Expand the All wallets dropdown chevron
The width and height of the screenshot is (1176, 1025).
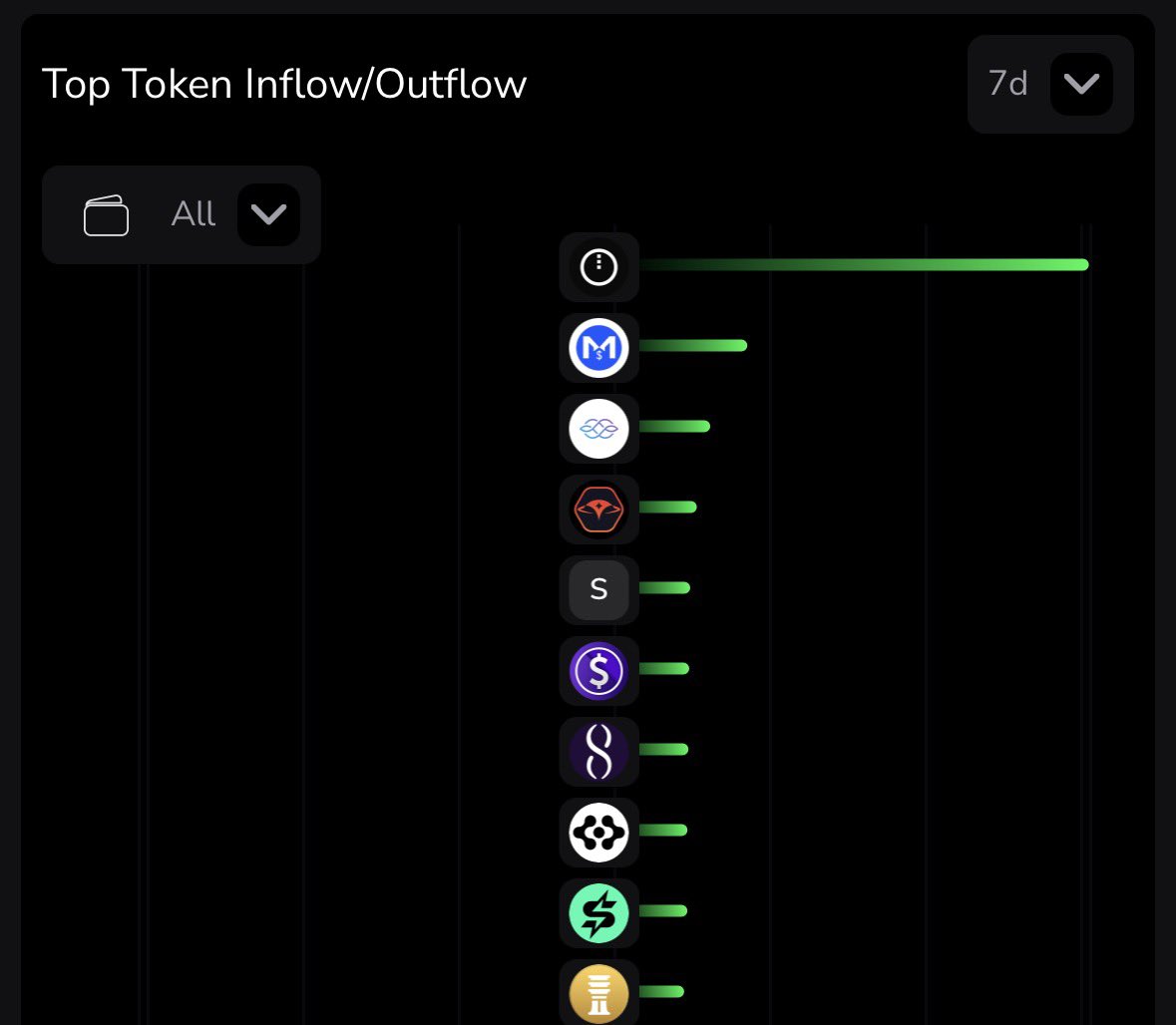[268, 214]
